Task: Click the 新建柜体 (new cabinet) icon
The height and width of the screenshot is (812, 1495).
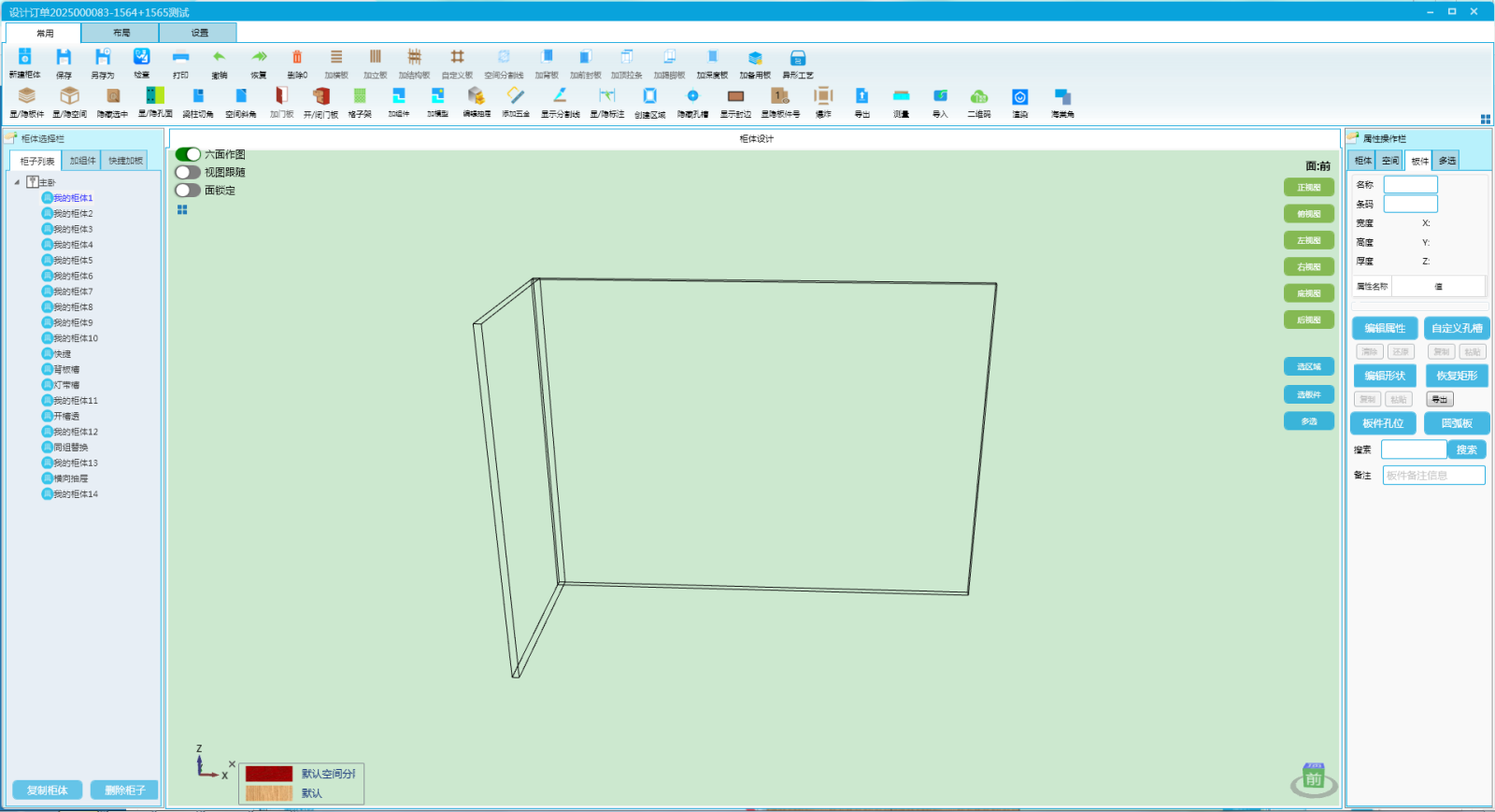Action: [x=25, y=58]
